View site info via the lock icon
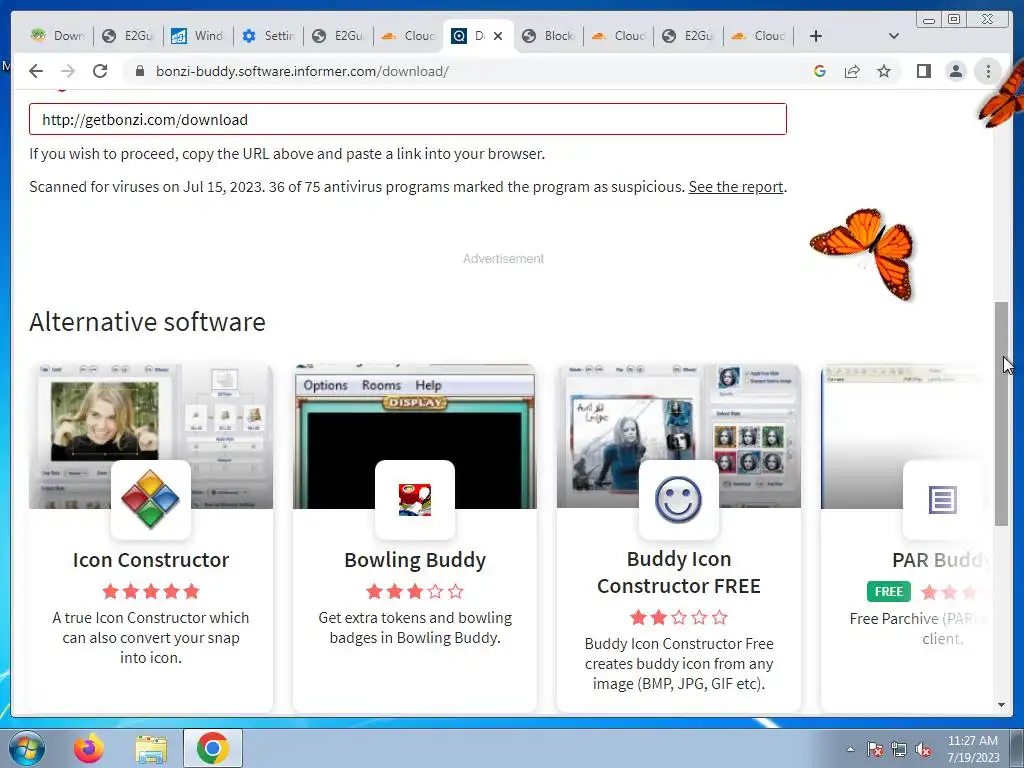Image resolution: width=1024 pixels, height=768 pixels. pyautogui.click(x=139, y=71)
